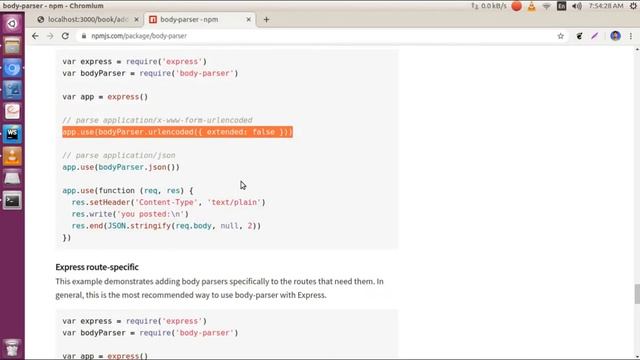Viewport: 640px width, 360px height.
Task: Click the VLC cone tray icon
Action: coord(531,6)
